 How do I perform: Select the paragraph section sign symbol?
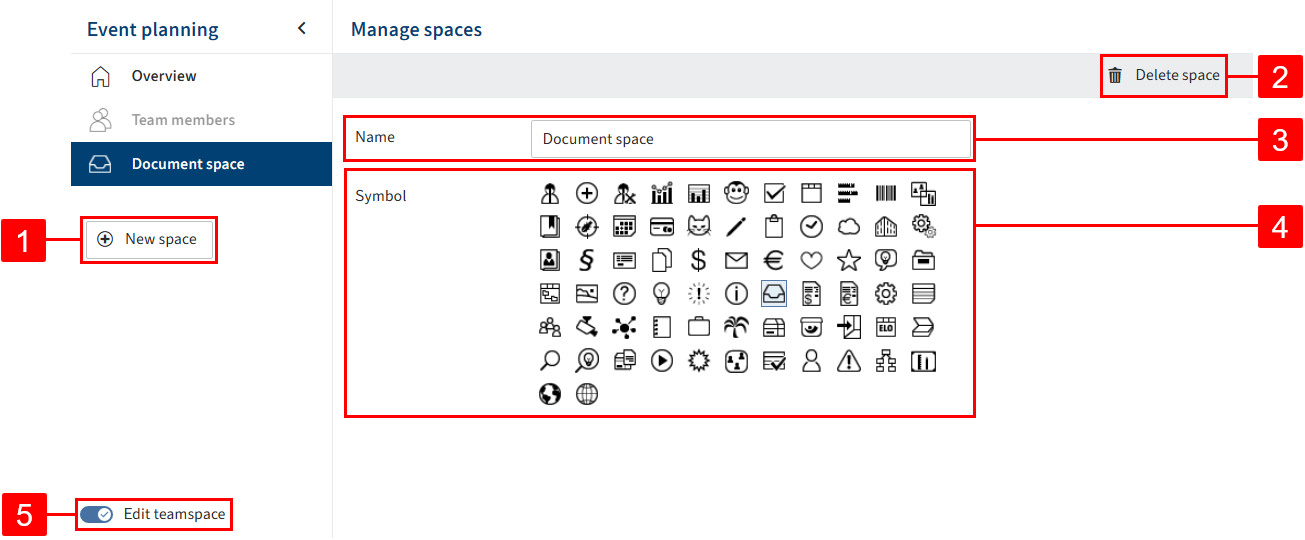587,260
